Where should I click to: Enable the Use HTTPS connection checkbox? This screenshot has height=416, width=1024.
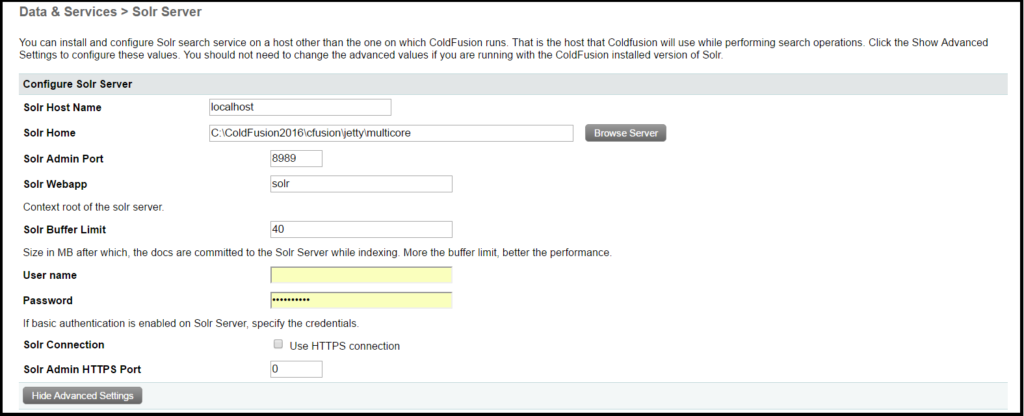(278, 345)
